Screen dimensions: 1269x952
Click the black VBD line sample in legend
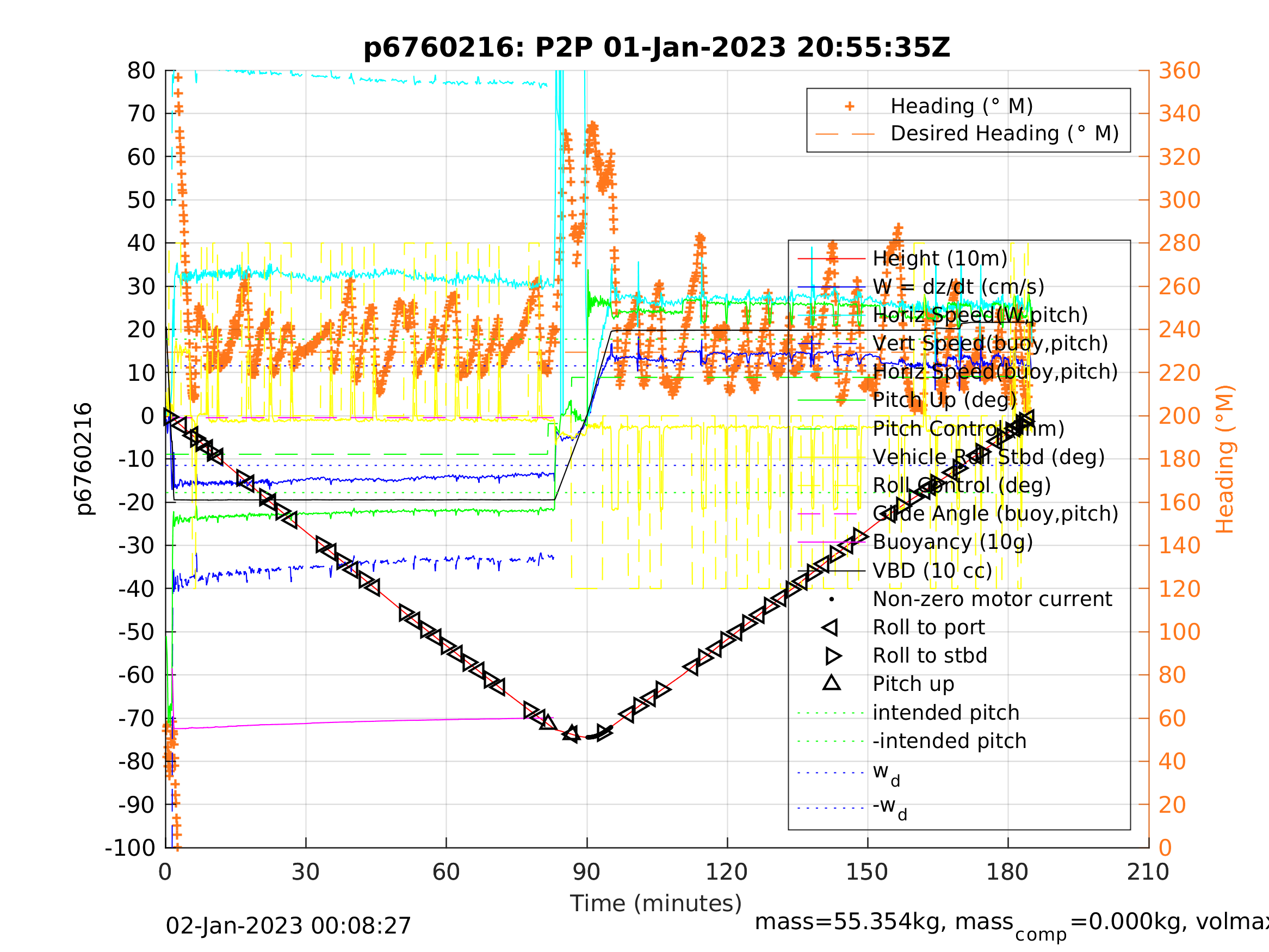tap(831, 571)
